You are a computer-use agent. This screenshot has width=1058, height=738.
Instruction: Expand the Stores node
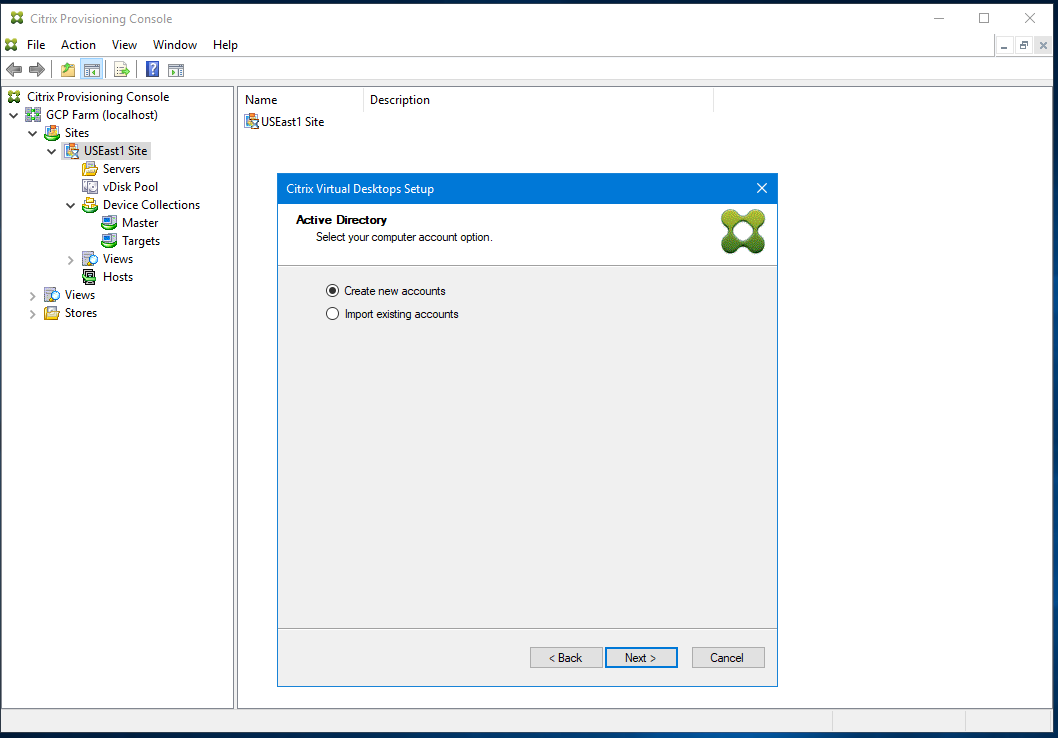coord(32,314)
